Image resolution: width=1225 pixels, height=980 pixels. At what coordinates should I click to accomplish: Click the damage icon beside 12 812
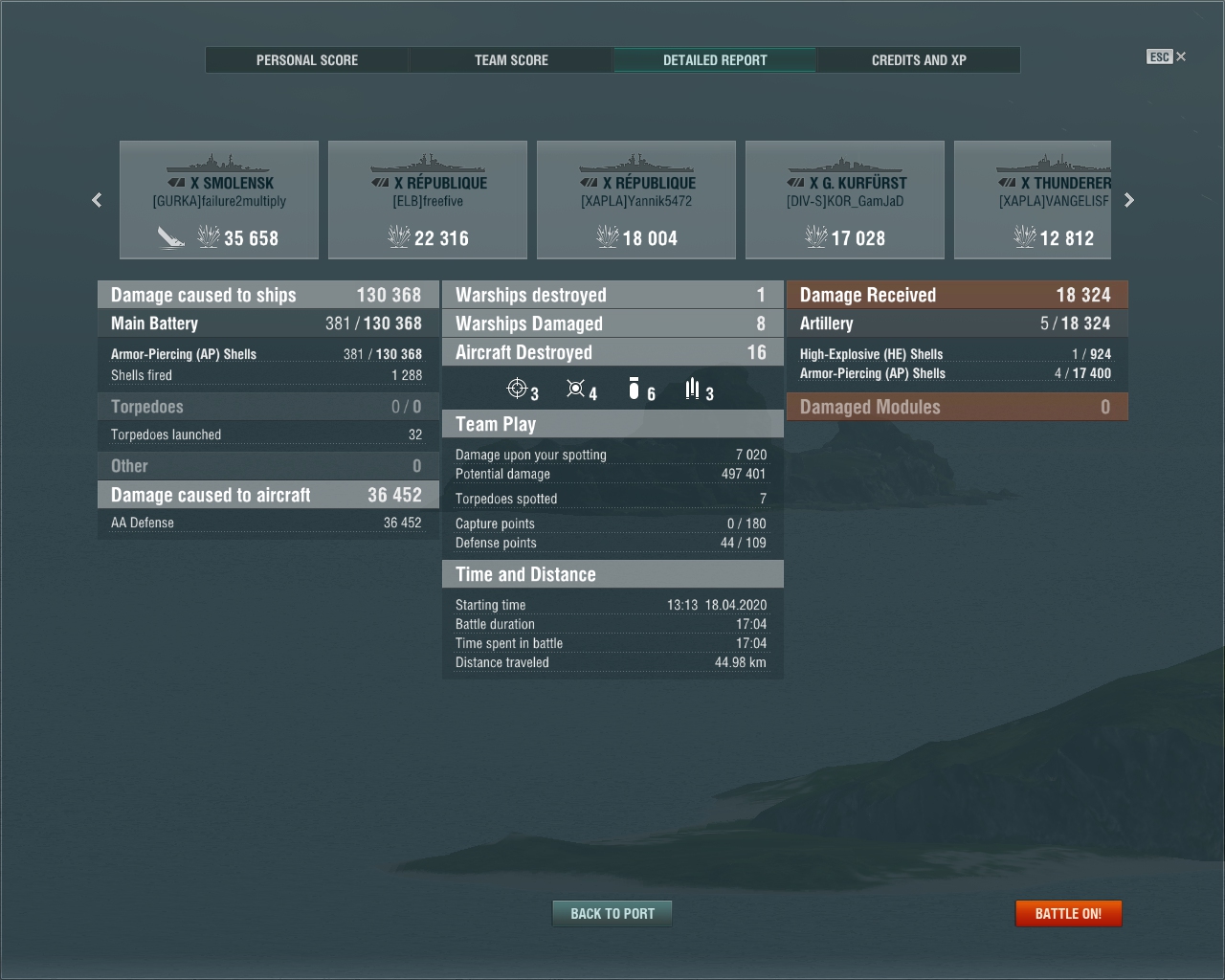[x=1025, y=236]
